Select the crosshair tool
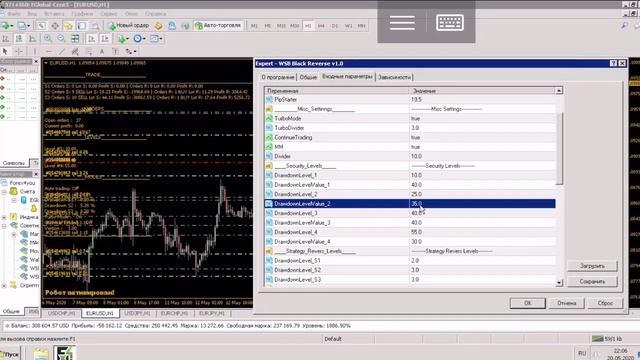 19,51
